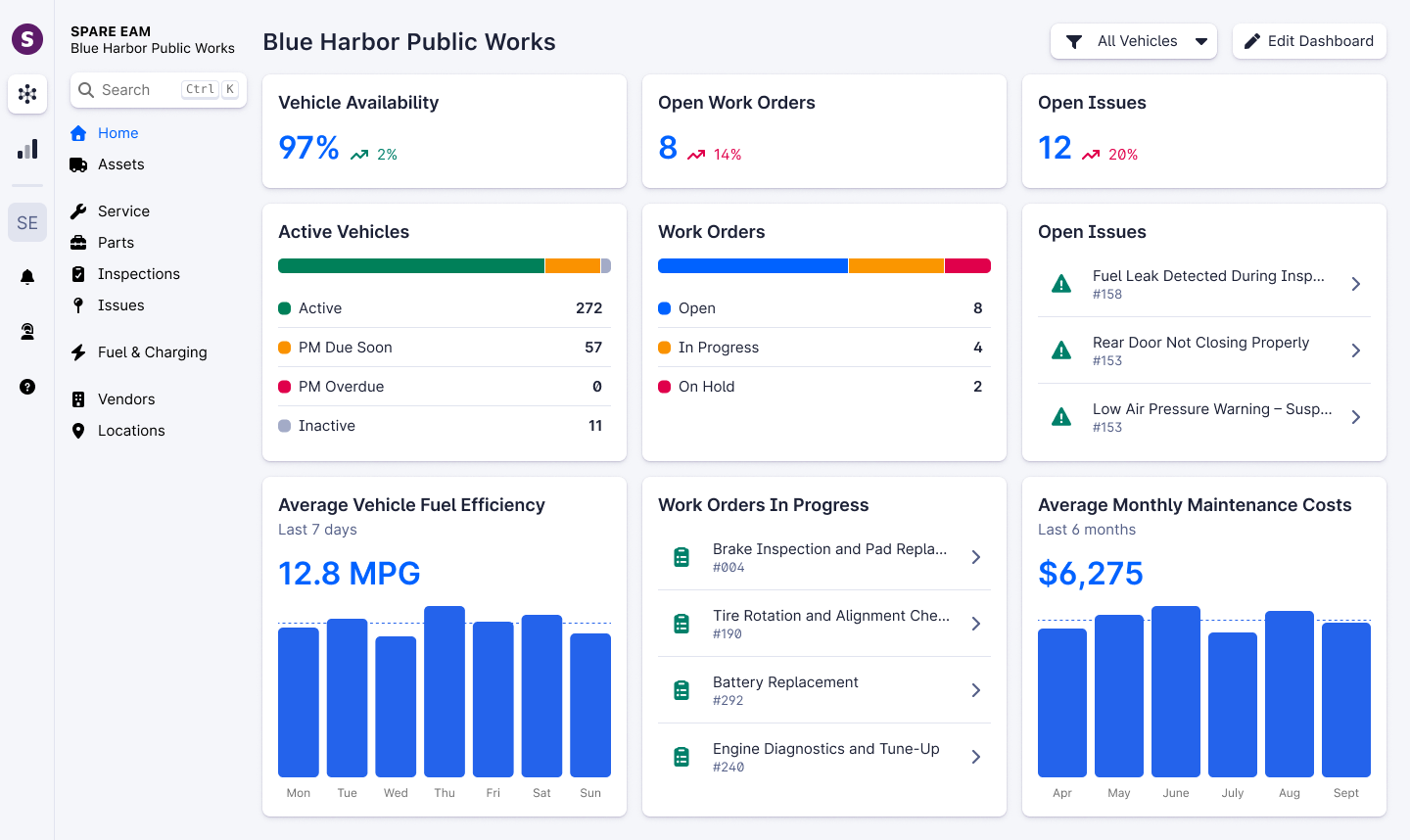Open the help question mark icon
The width and height of the screenshot is (1410, 840).
(26, 387)
